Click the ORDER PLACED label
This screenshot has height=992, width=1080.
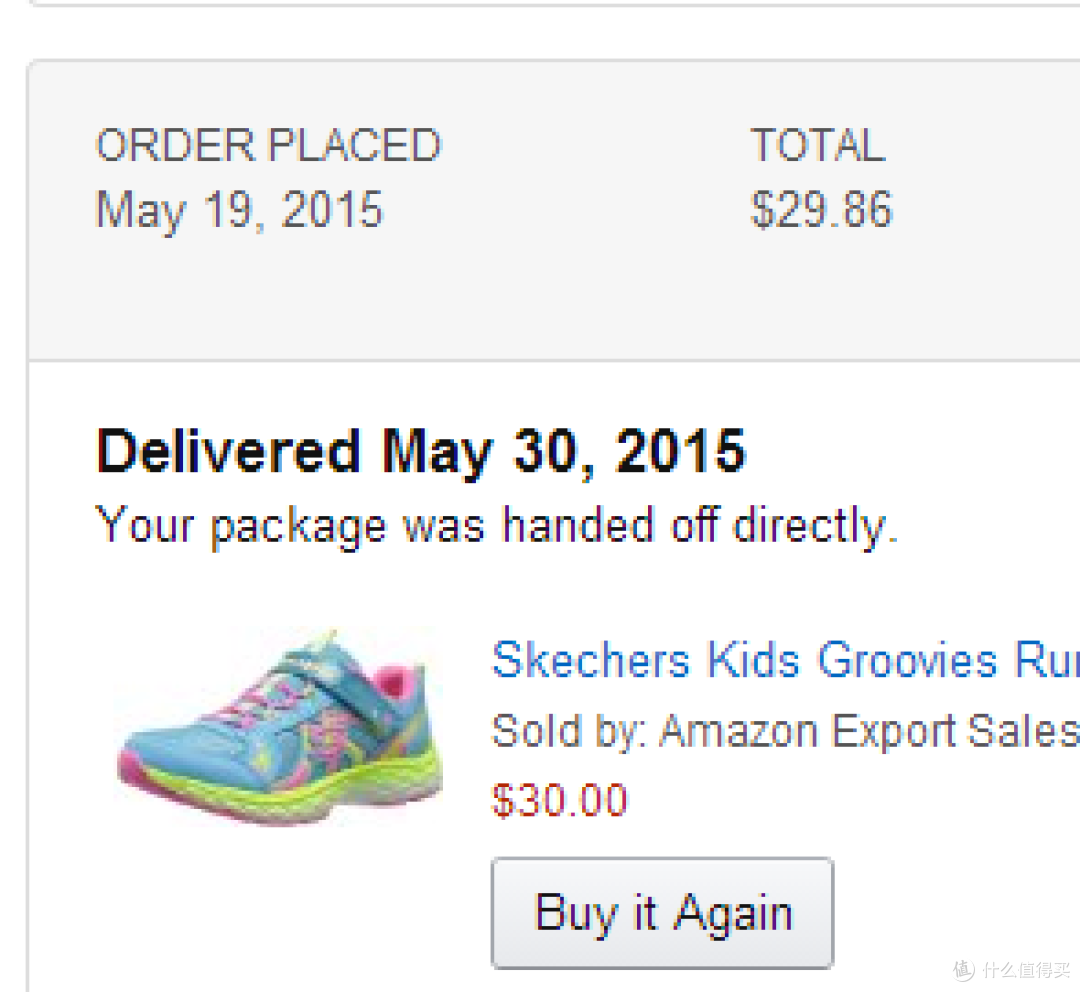268,145
